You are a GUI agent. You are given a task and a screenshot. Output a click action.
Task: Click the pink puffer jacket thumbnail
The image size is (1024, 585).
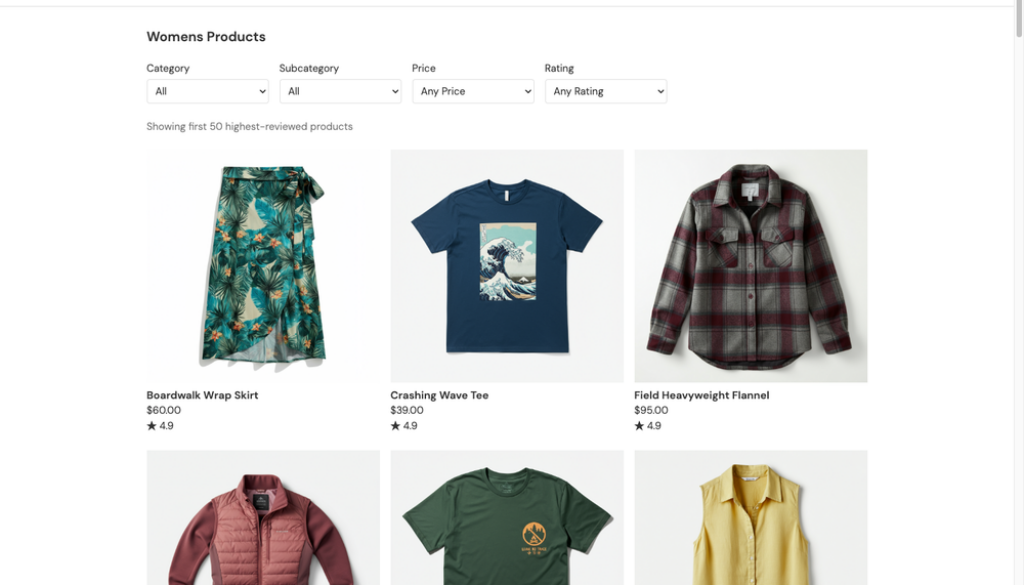click(x=262, y=518)
